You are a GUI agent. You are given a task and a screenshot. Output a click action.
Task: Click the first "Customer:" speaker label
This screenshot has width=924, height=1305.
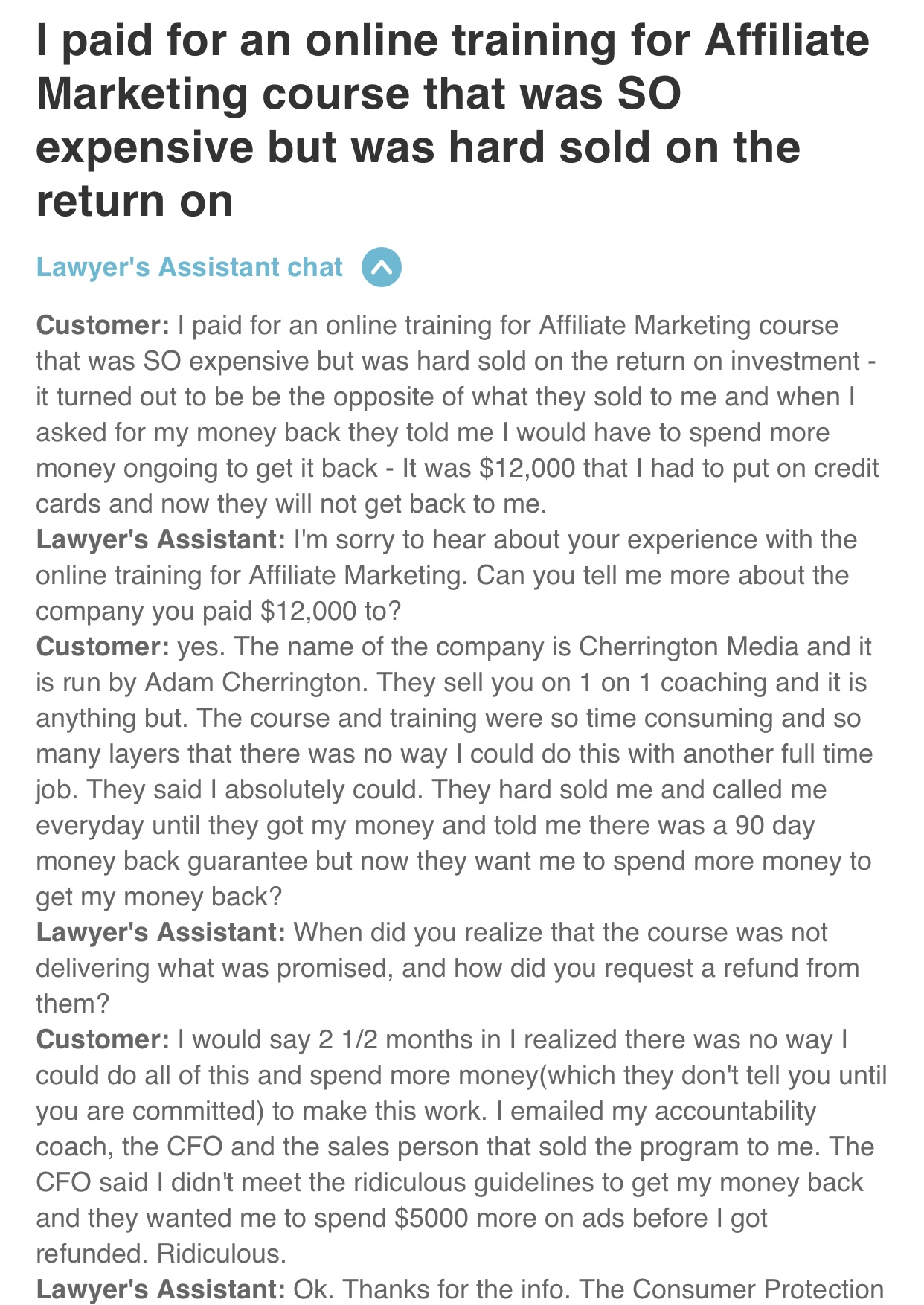[x=103, y=325]
